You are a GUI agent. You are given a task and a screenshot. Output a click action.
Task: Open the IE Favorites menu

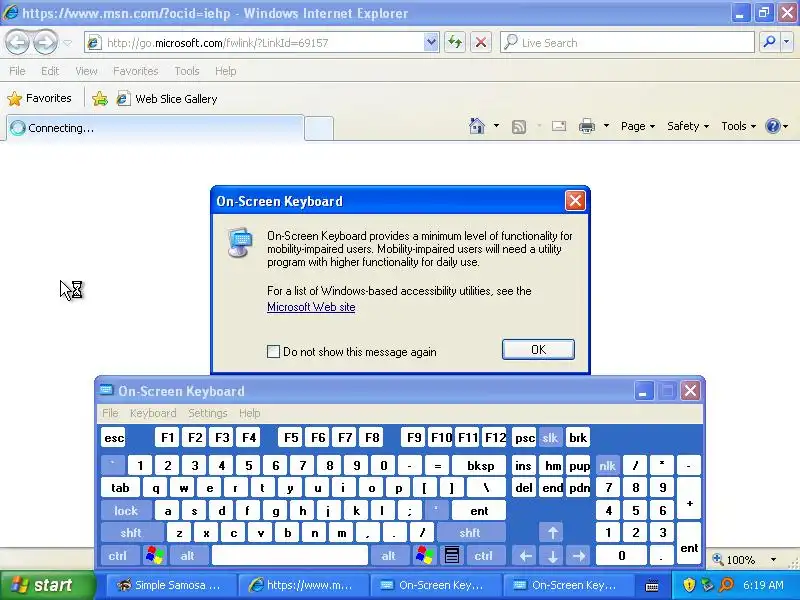136,71
